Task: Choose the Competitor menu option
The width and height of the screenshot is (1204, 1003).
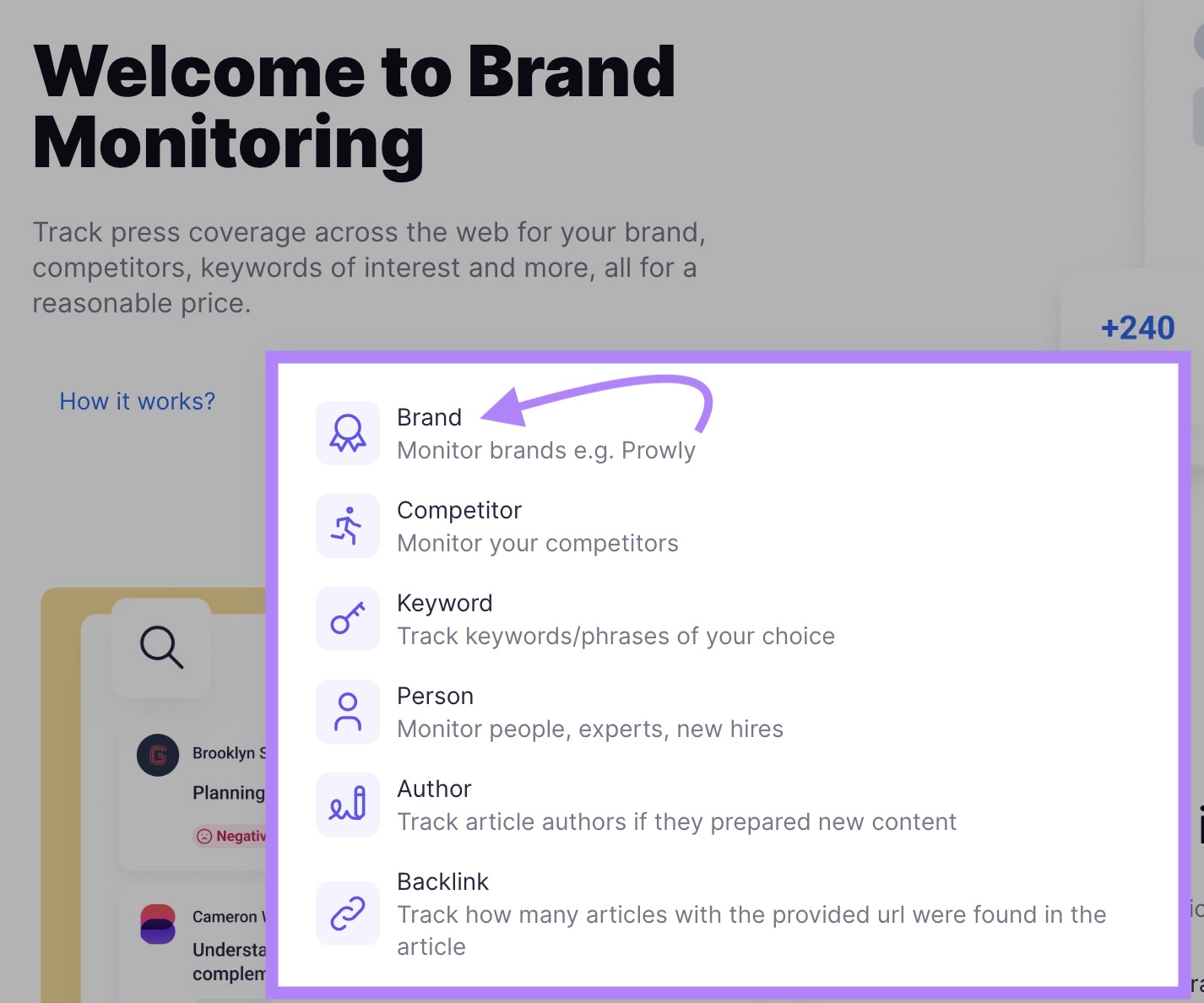Action: pos(459,511)
